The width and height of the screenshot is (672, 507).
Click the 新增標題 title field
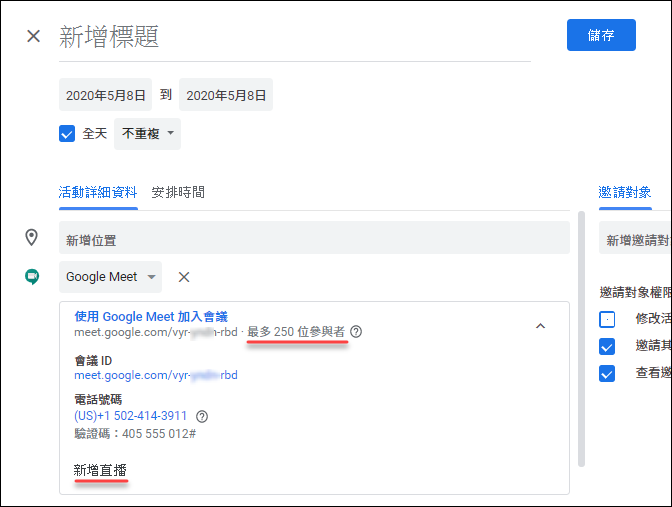tap(295, 37)
